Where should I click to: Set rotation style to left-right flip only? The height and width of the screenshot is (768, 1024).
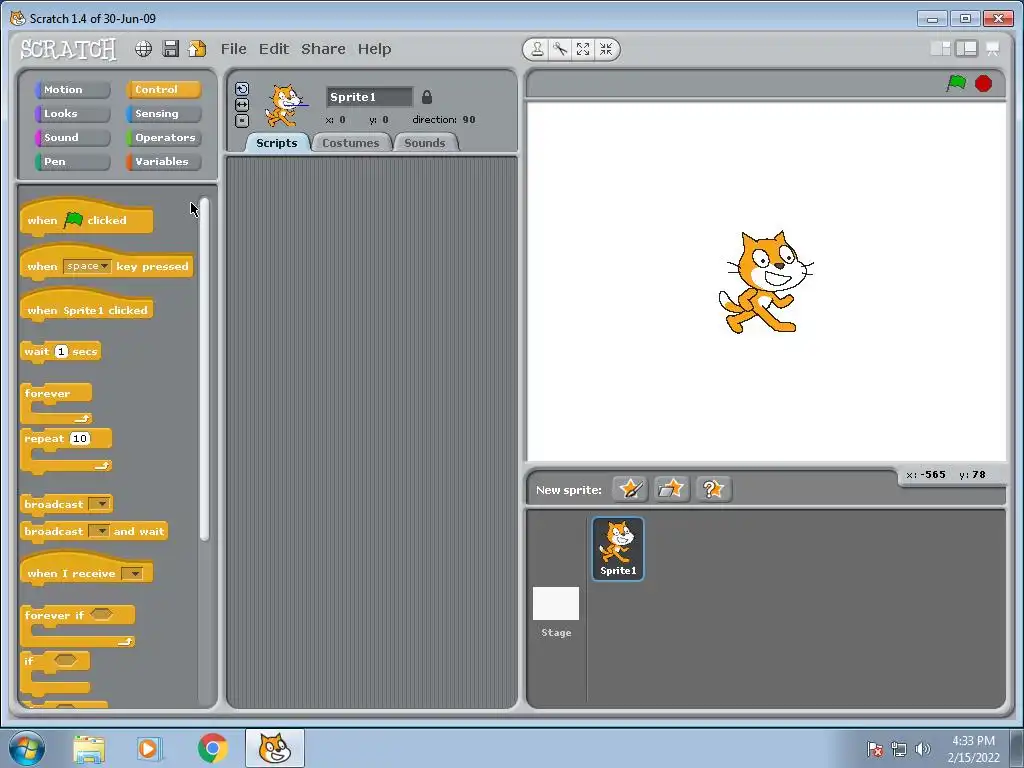tap(242, 104)
